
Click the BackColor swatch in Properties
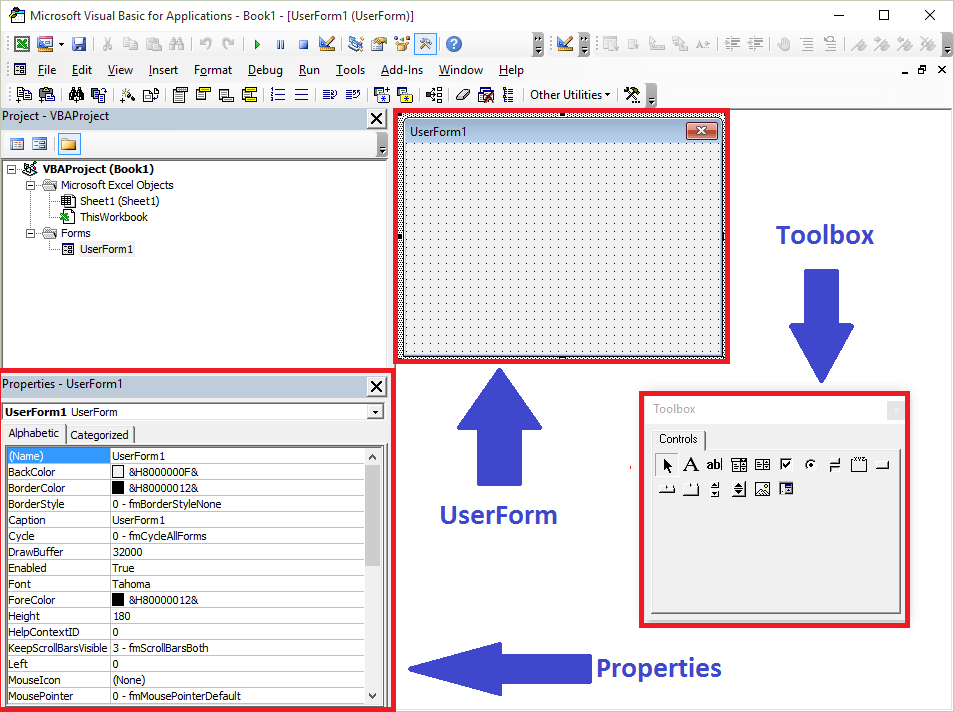pos(120,471)
